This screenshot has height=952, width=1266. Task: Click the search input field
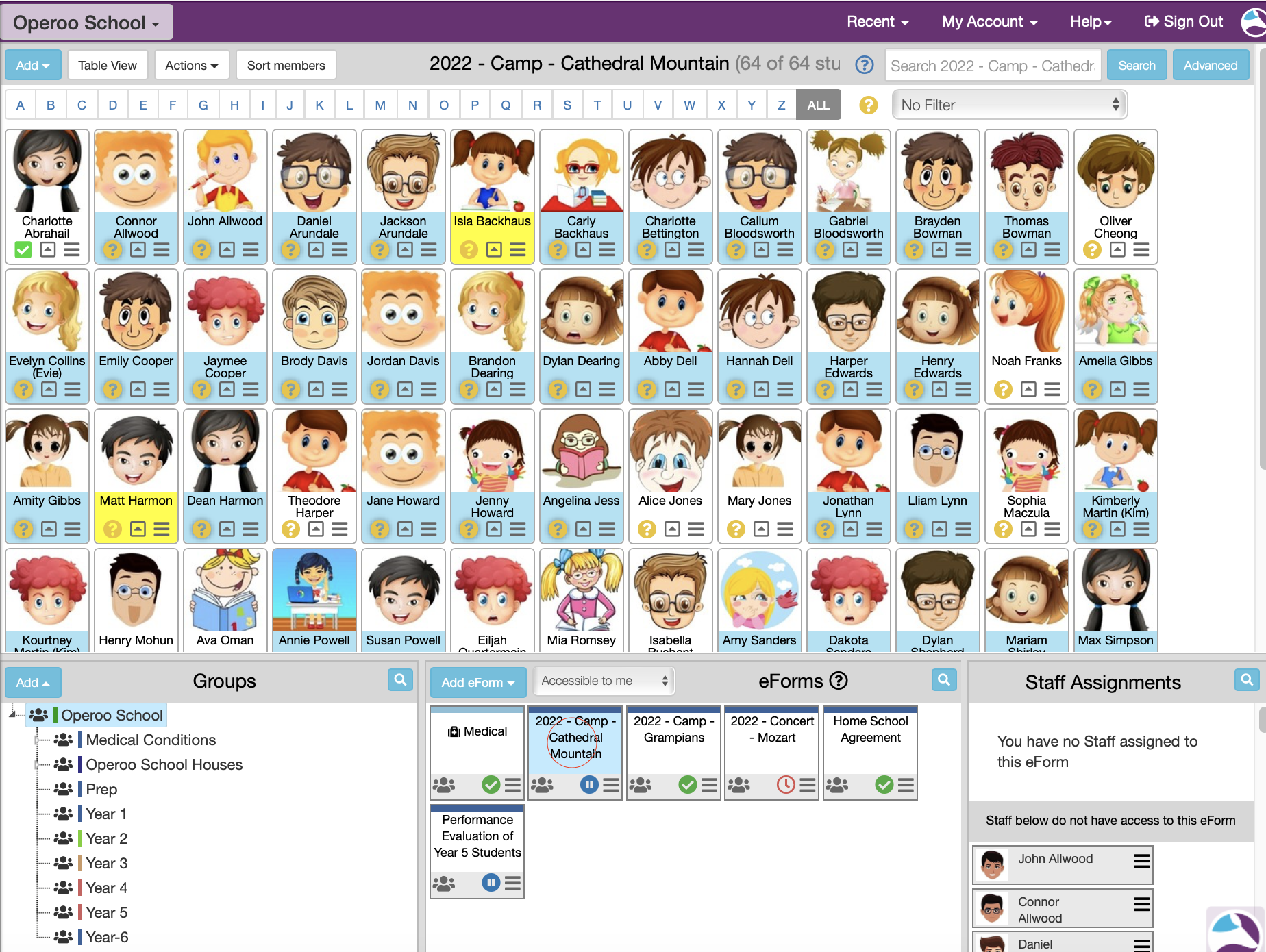tap(992, 66)
